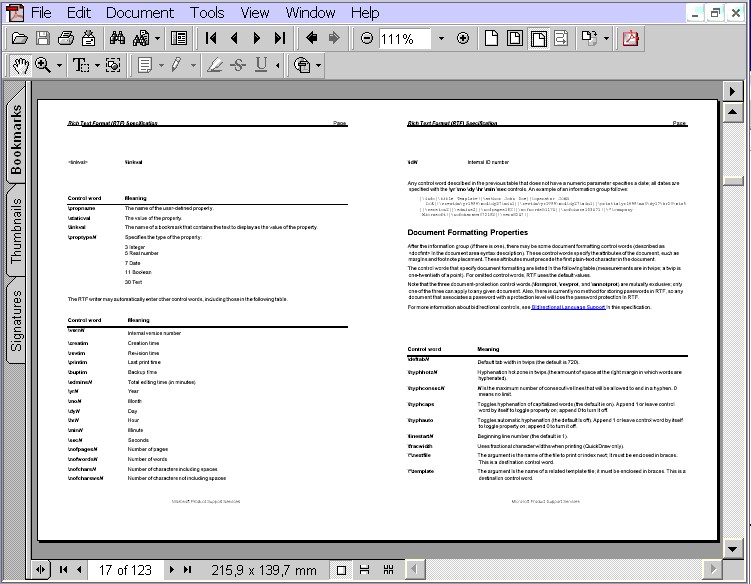
Task: Enable Fit Width page view
Action: [x=538, y=39]
